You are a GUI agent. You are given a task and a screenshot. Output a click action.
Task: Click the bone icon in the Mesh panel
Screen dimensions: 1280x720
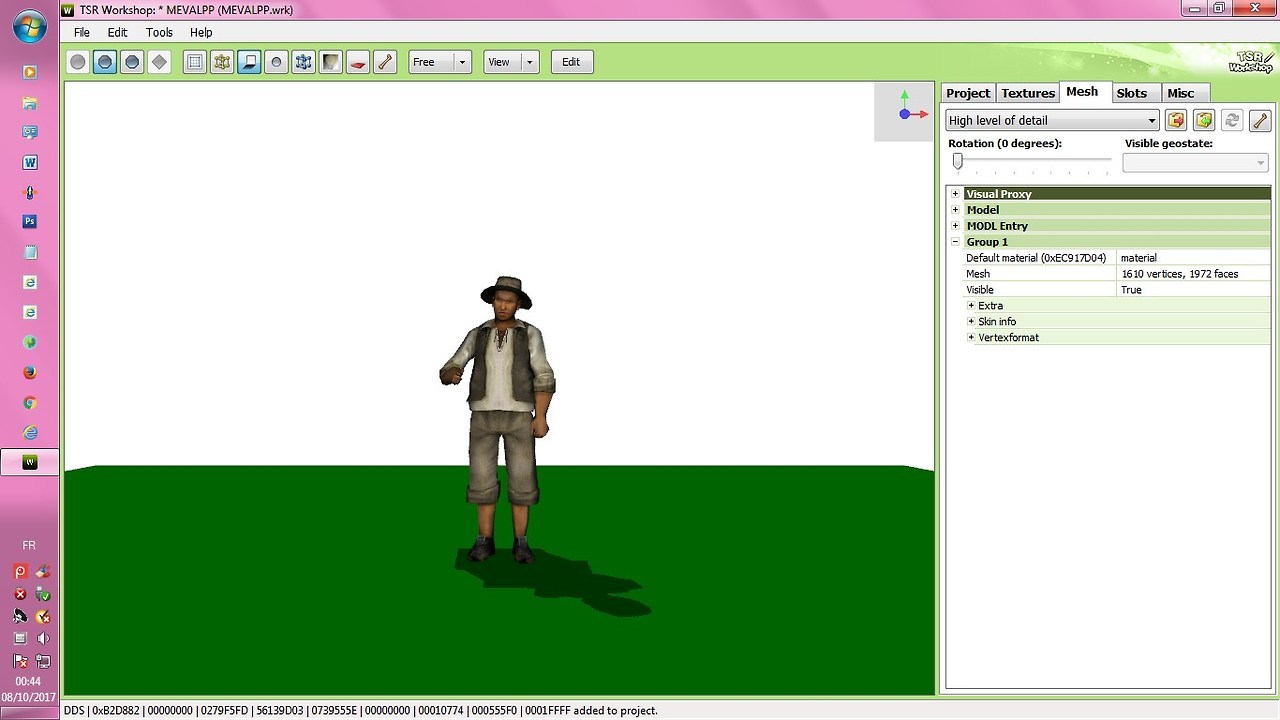point(1260,120)
